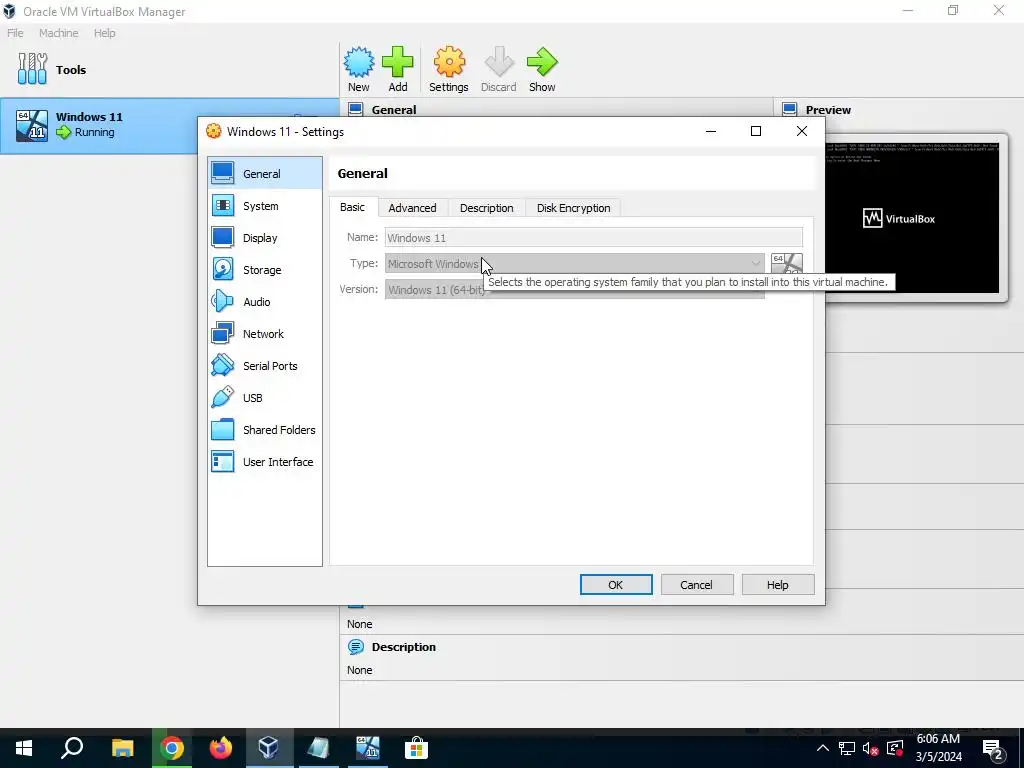Click the Preview section header icon
This screenshot has height=768, width=1024.
pos(790,109)
